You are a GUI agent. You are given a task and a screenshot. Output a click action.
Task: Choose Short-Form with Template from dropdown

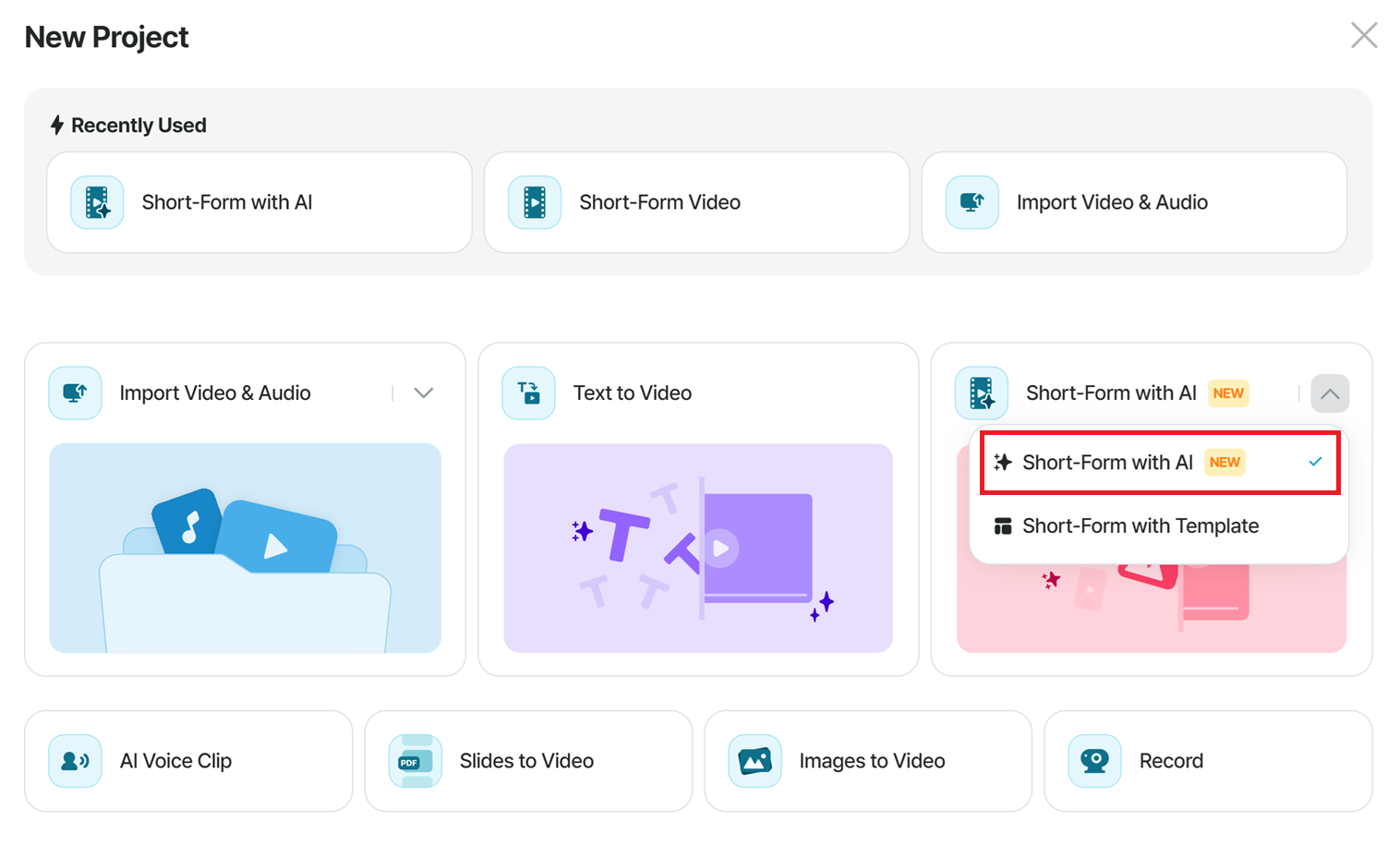(1160, 525)
